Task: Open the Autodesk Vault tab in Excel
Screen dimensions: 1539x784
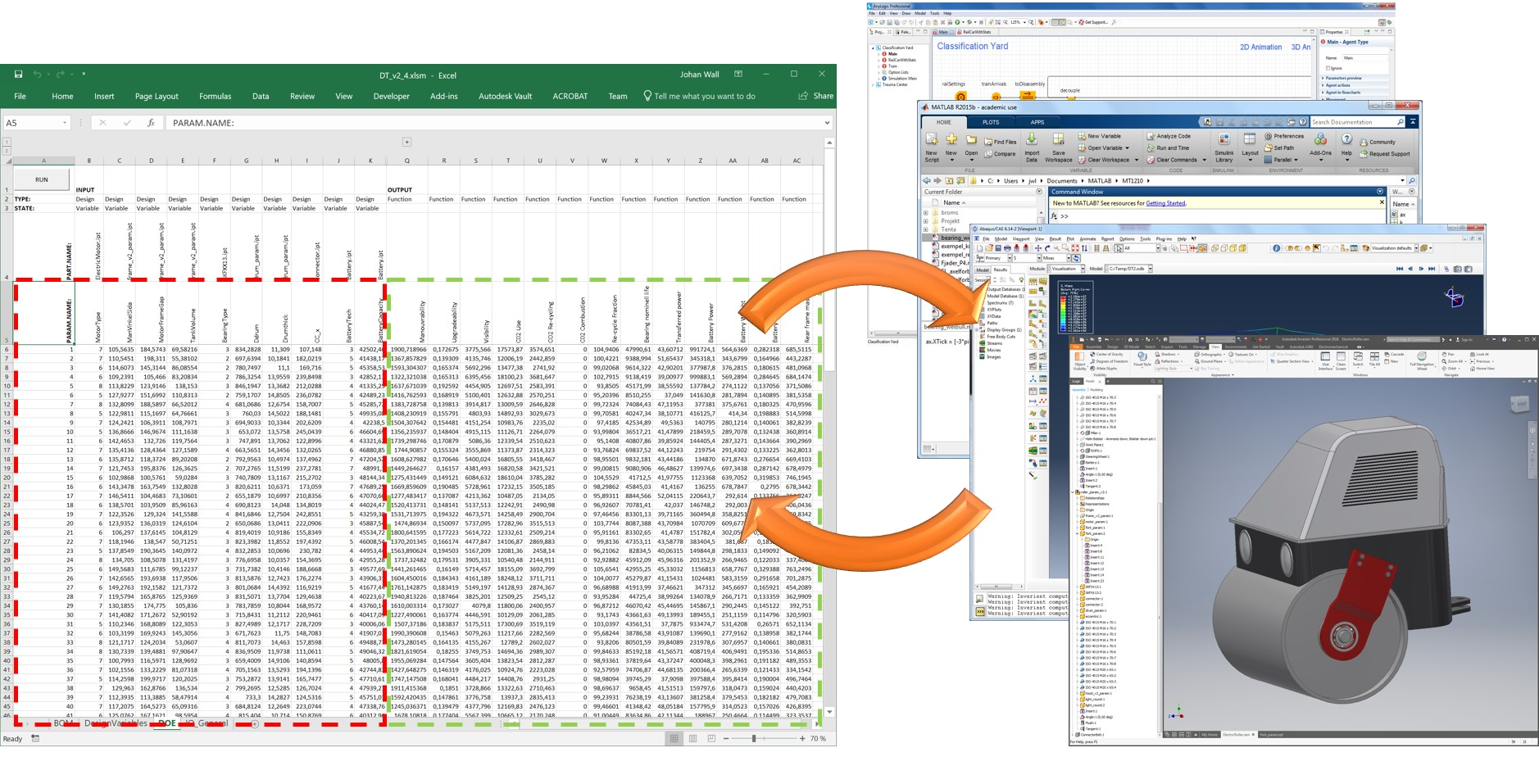Action: pos(505,97)
